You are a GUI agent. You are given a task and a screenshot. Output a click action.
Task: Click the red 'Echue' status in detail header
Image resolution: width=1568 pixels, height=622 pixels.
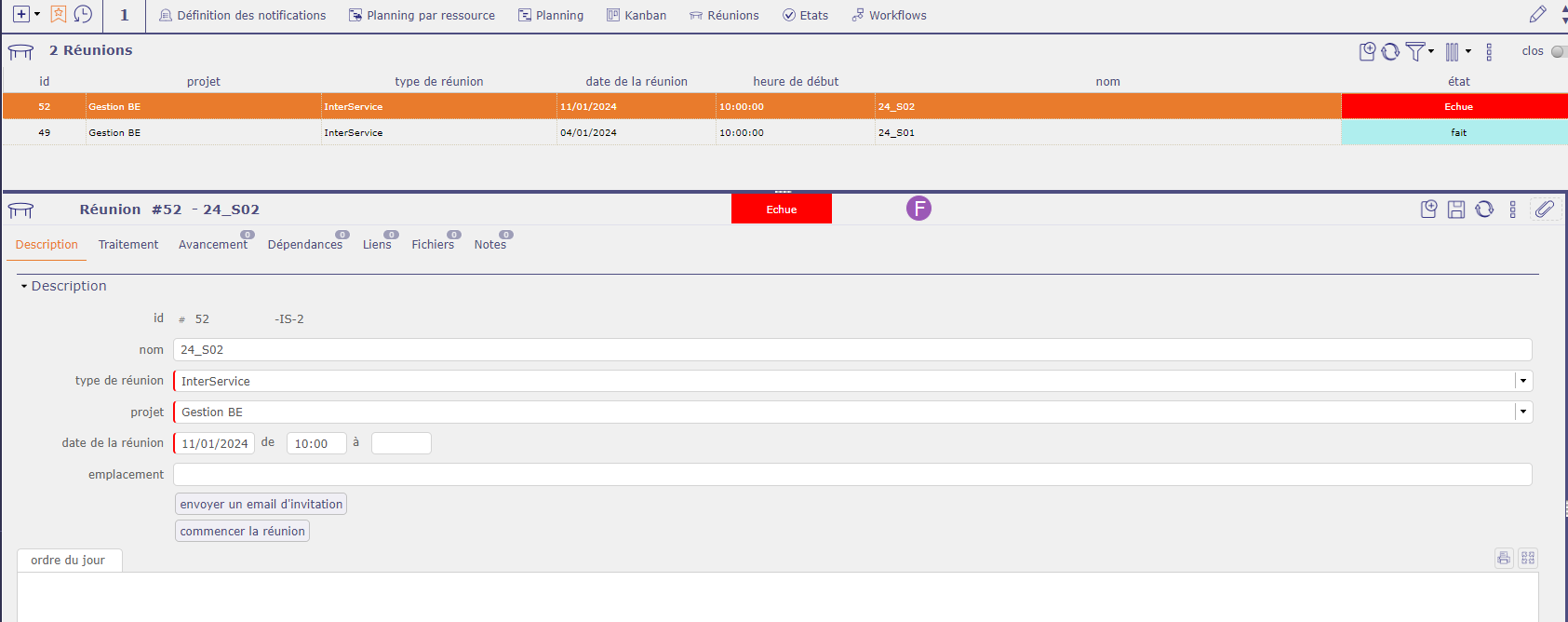[x=781, y=210]
